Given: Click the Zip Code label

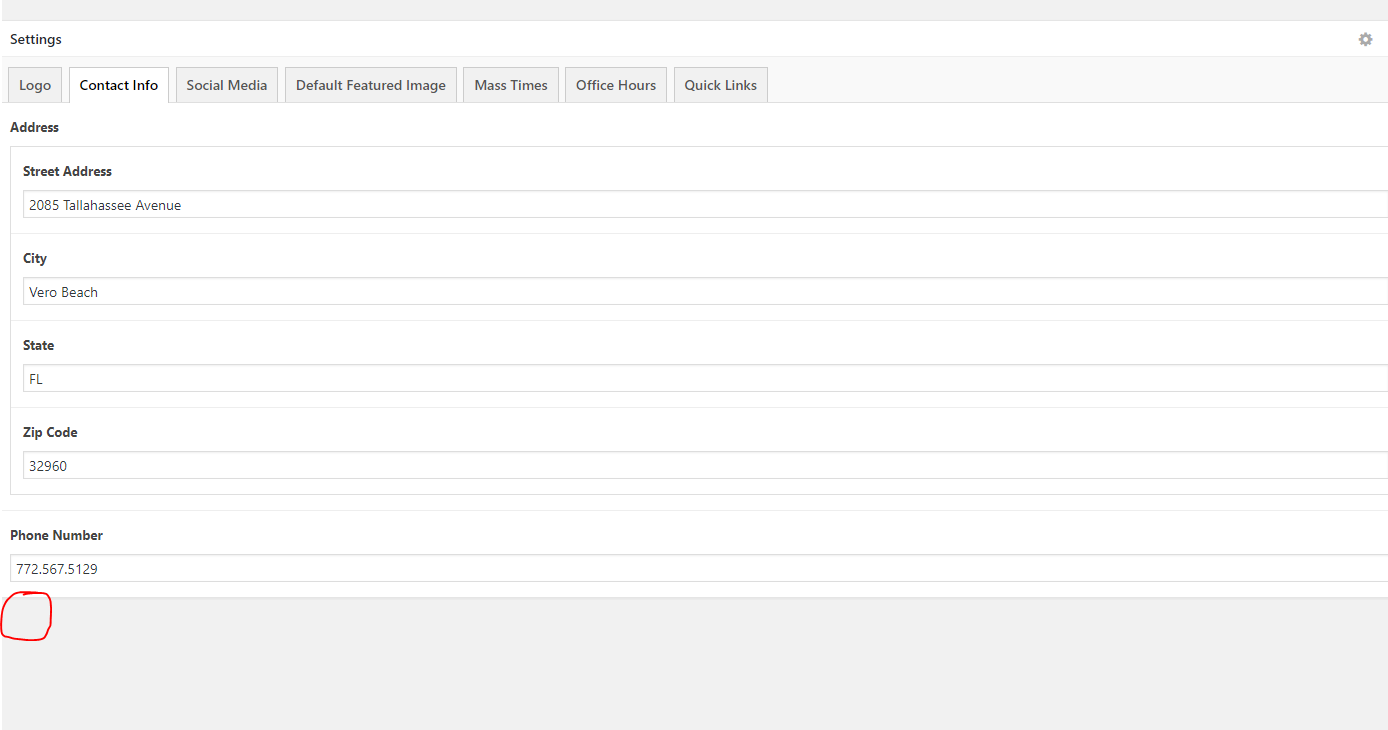Looking at the screenshot, I should pyautogui.click(x=50, y=432).
